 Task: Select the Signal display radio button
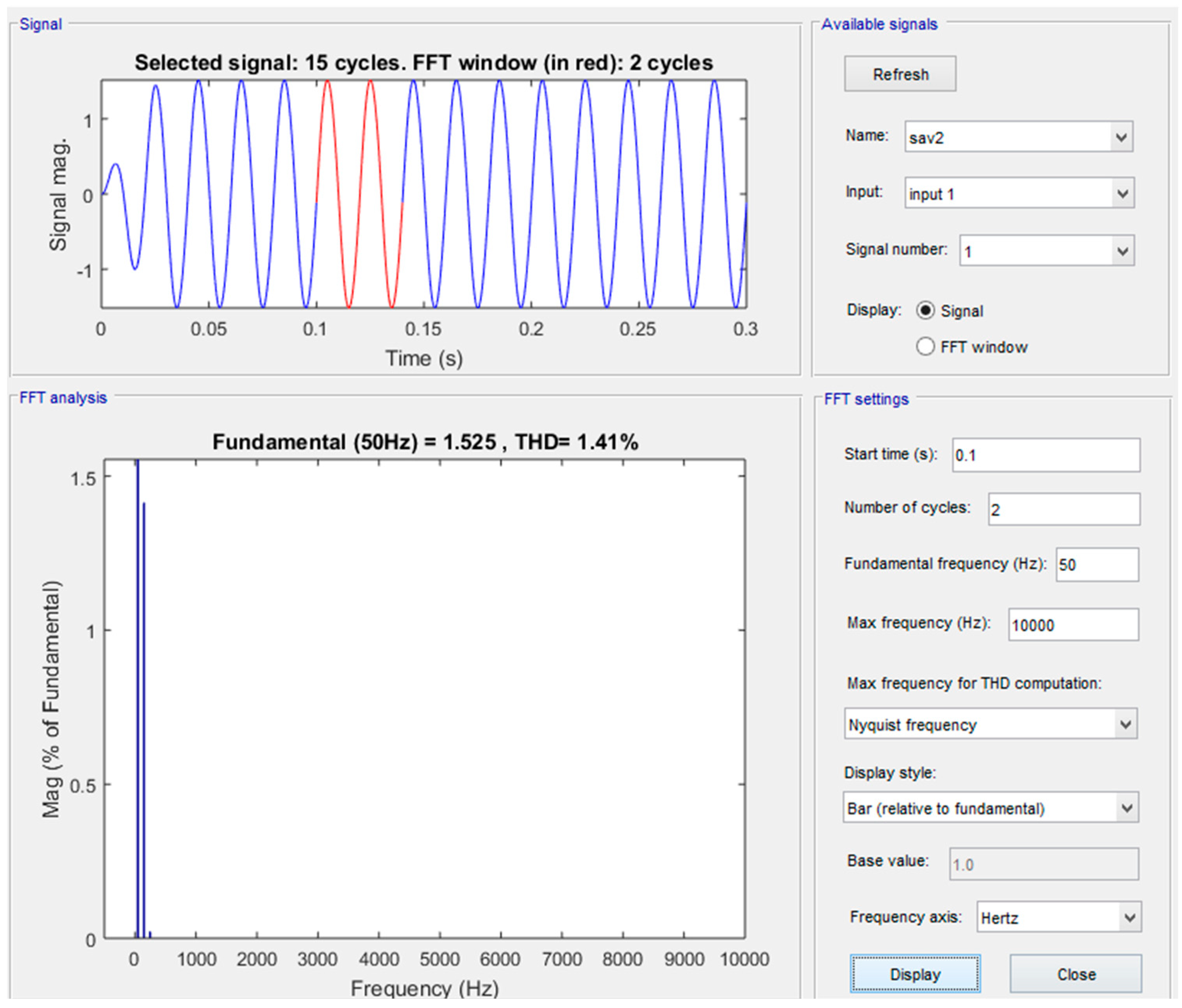point(925,310)
